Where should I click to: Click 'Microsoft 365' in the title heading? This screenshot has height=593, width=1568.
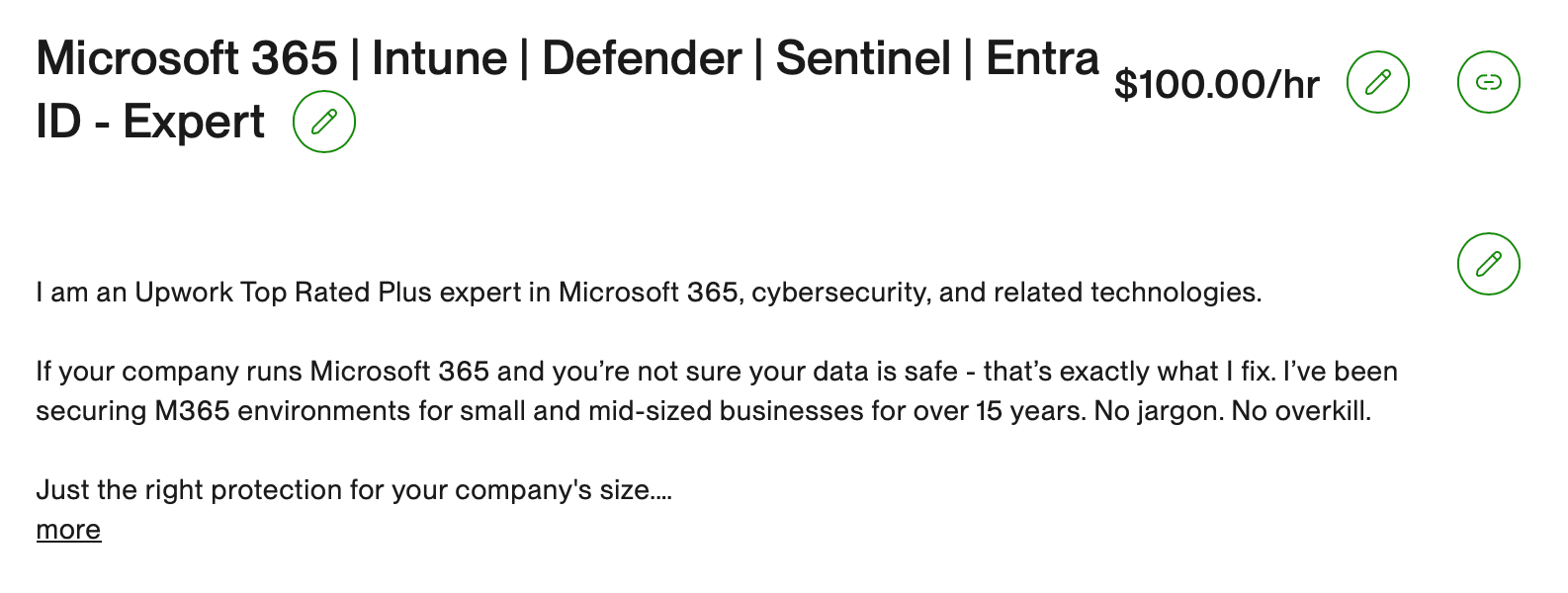point(187,58)
